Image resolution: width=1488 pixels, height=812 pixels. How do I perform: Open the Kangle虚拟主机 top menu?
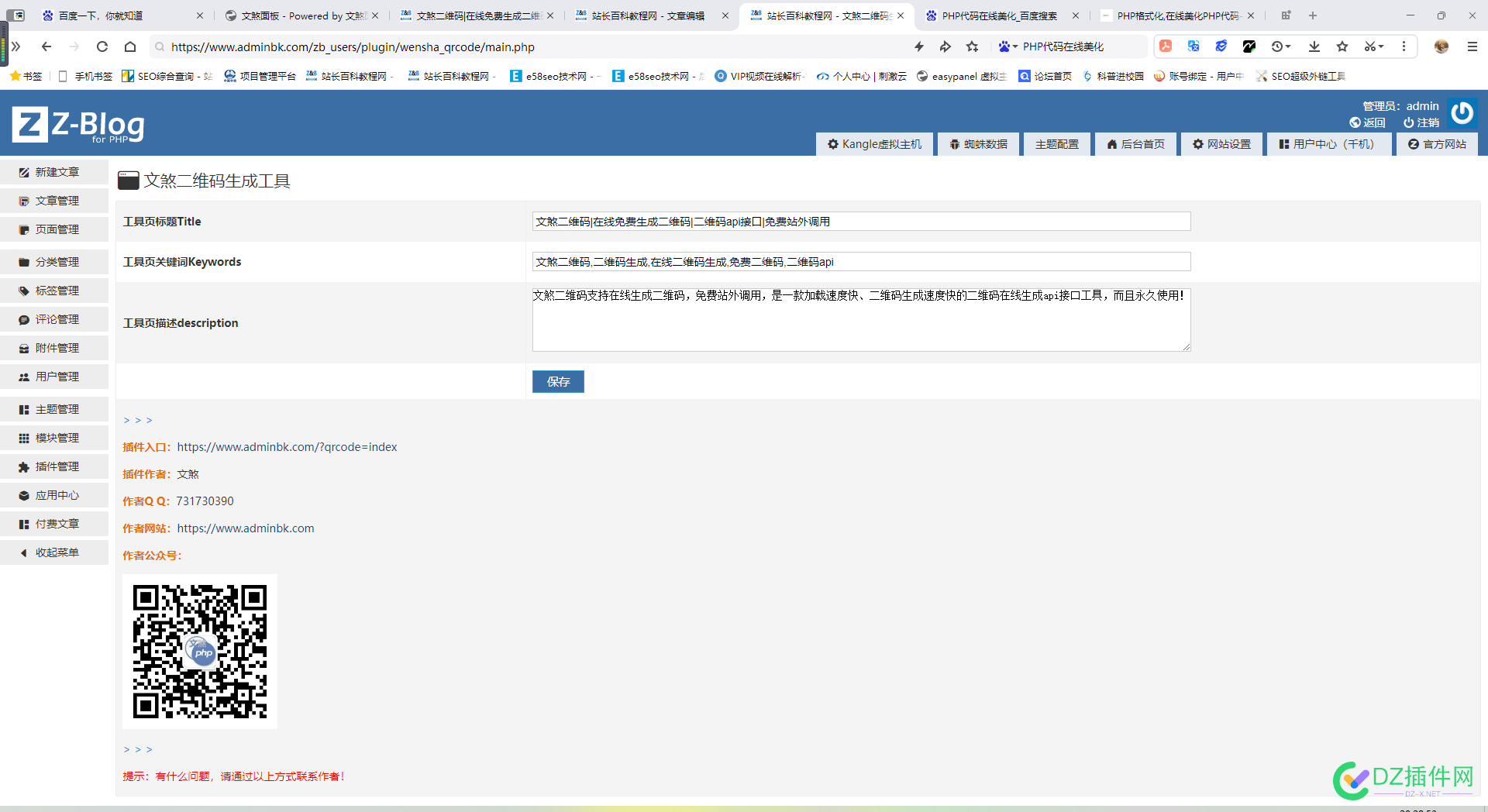coord(874,144)
